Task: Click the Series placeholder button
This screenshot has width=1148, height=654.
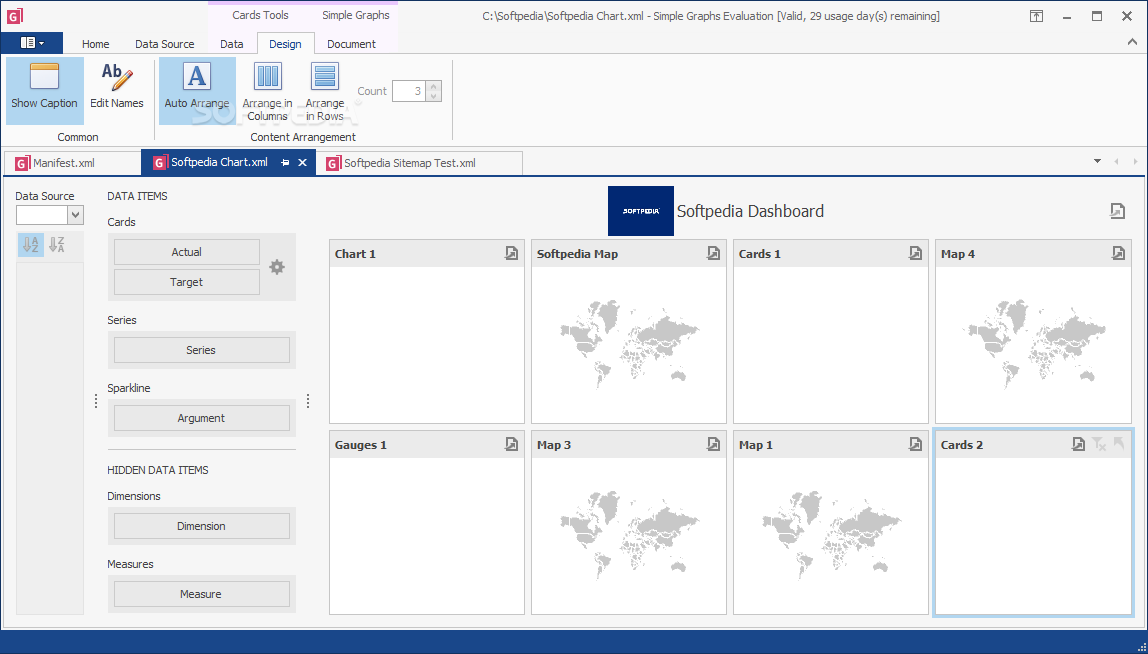Action: click(x=201, y=350)
